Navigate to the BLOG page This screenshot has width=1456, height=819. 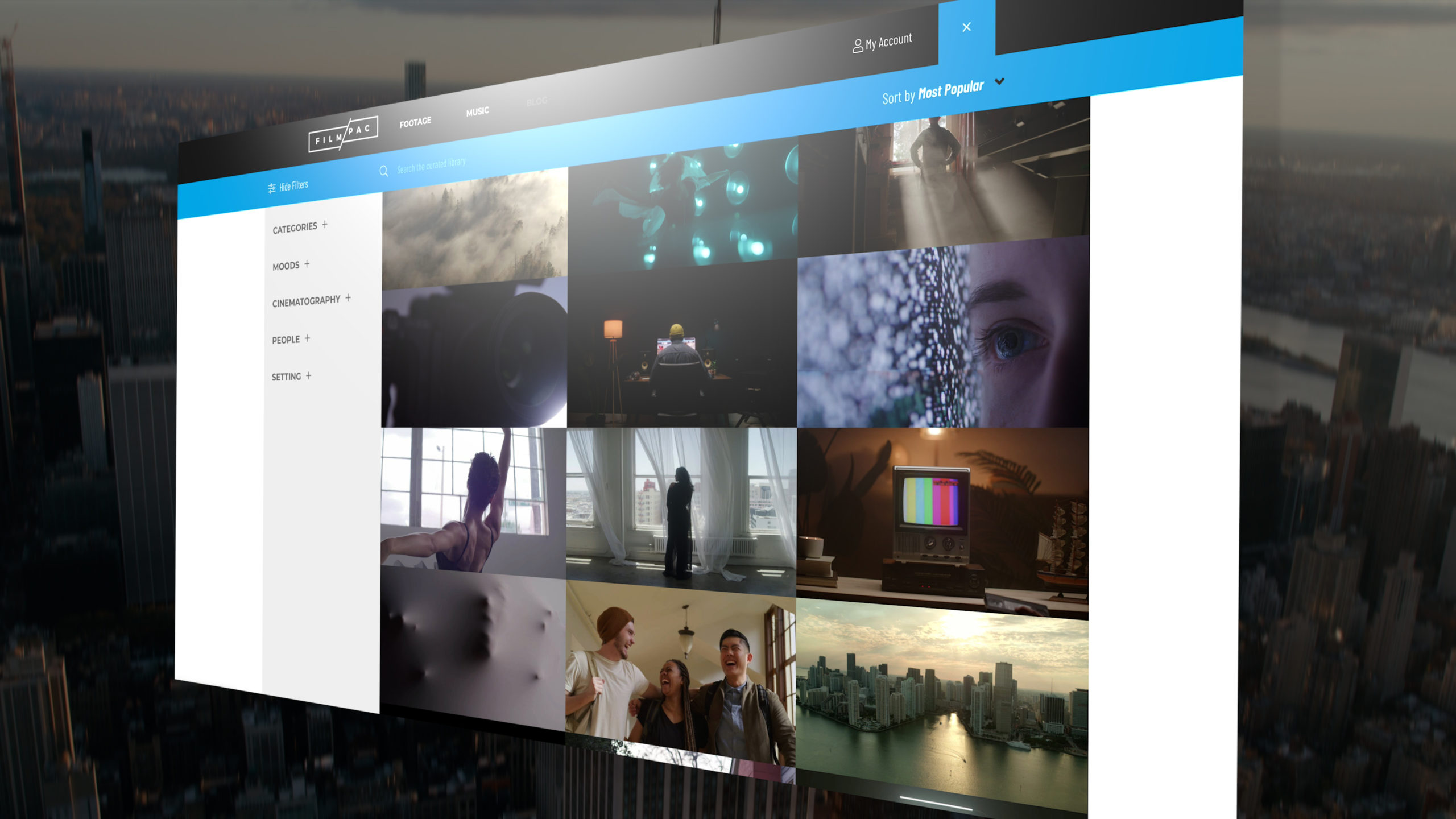click(x=536, y=101)
